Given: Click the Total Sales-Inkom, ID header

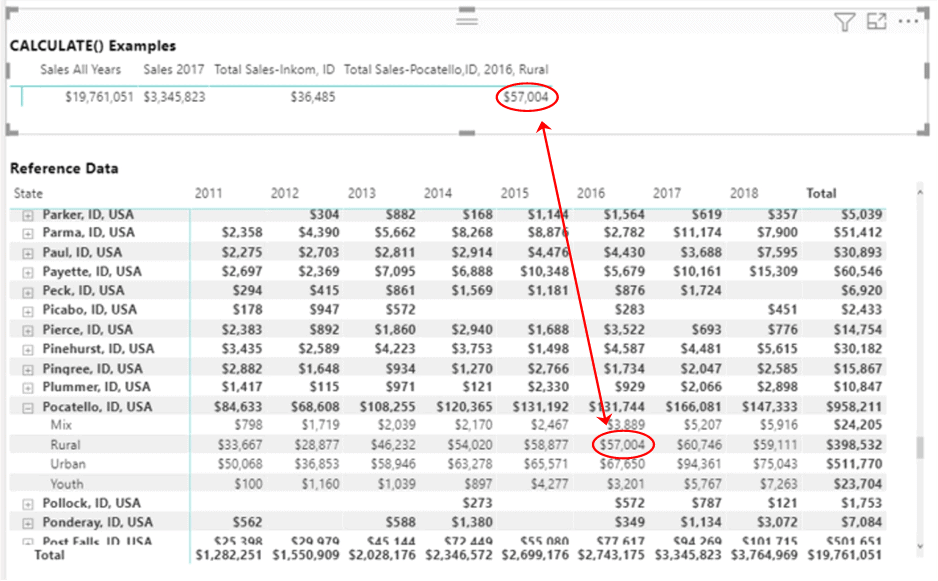Looking at the screenshot, I should coord(274,69).
